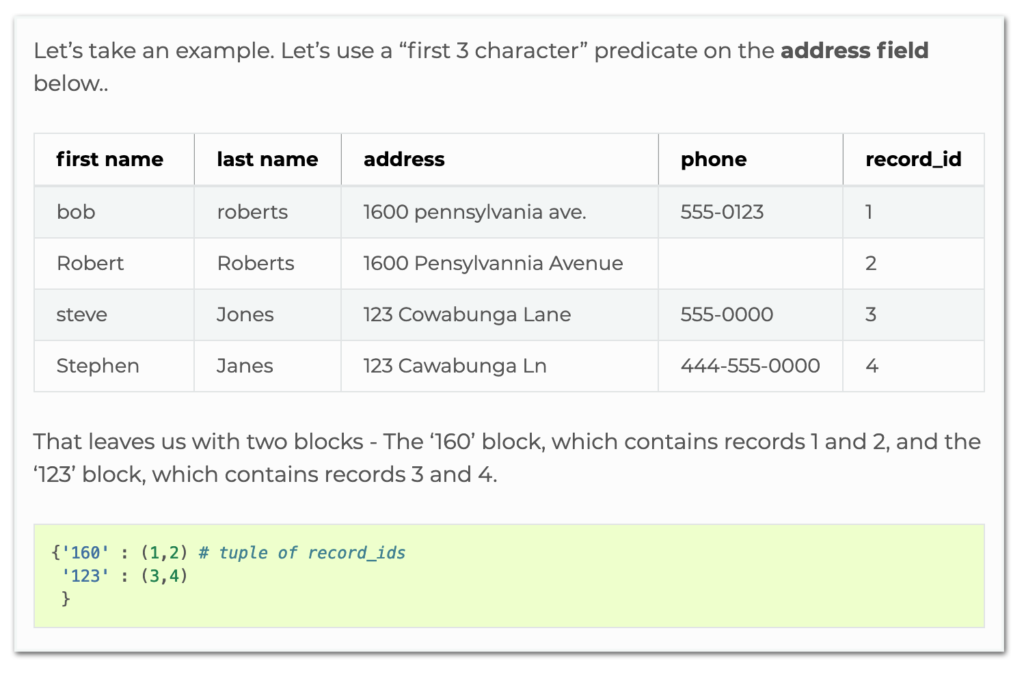This screenshot has height=674, width=1024.
Task: Click the "last name" column header
Action: (267, 159)
